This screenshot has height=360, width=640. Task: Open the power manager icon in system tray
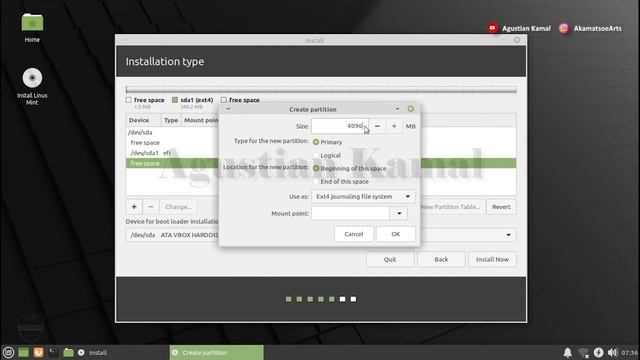[598, 353]
